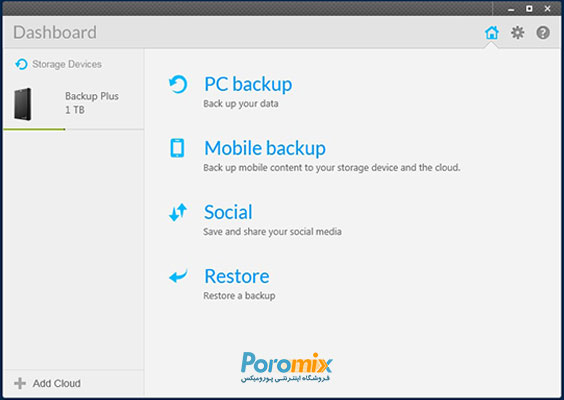Click the Backup Plus device name

(92, 96)
